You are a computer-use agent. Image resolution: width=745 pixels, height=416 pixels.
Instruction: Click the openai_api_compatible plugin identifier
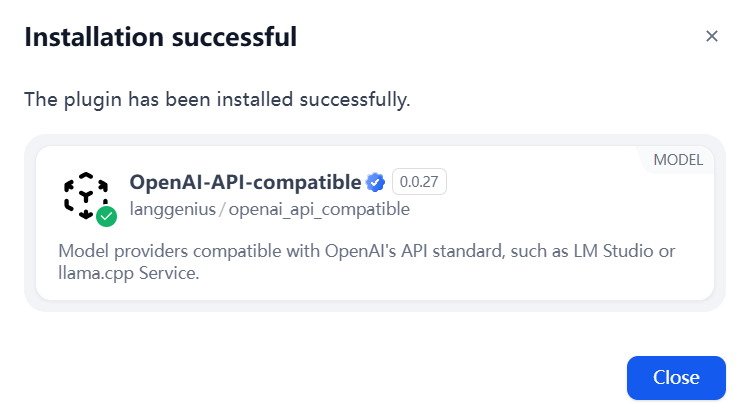point(319,209)
